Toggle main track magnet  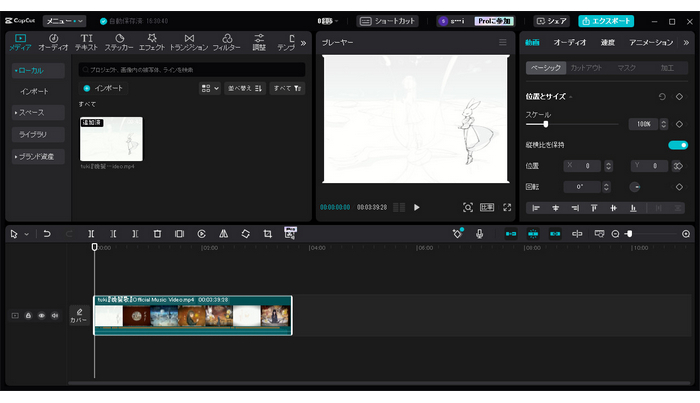click(x=511, y=234)
